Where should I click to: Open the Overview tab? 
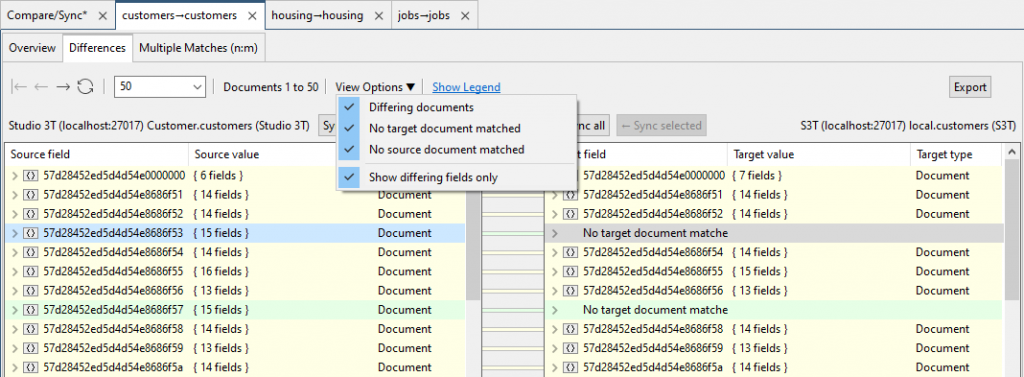(x=32, y=48)
